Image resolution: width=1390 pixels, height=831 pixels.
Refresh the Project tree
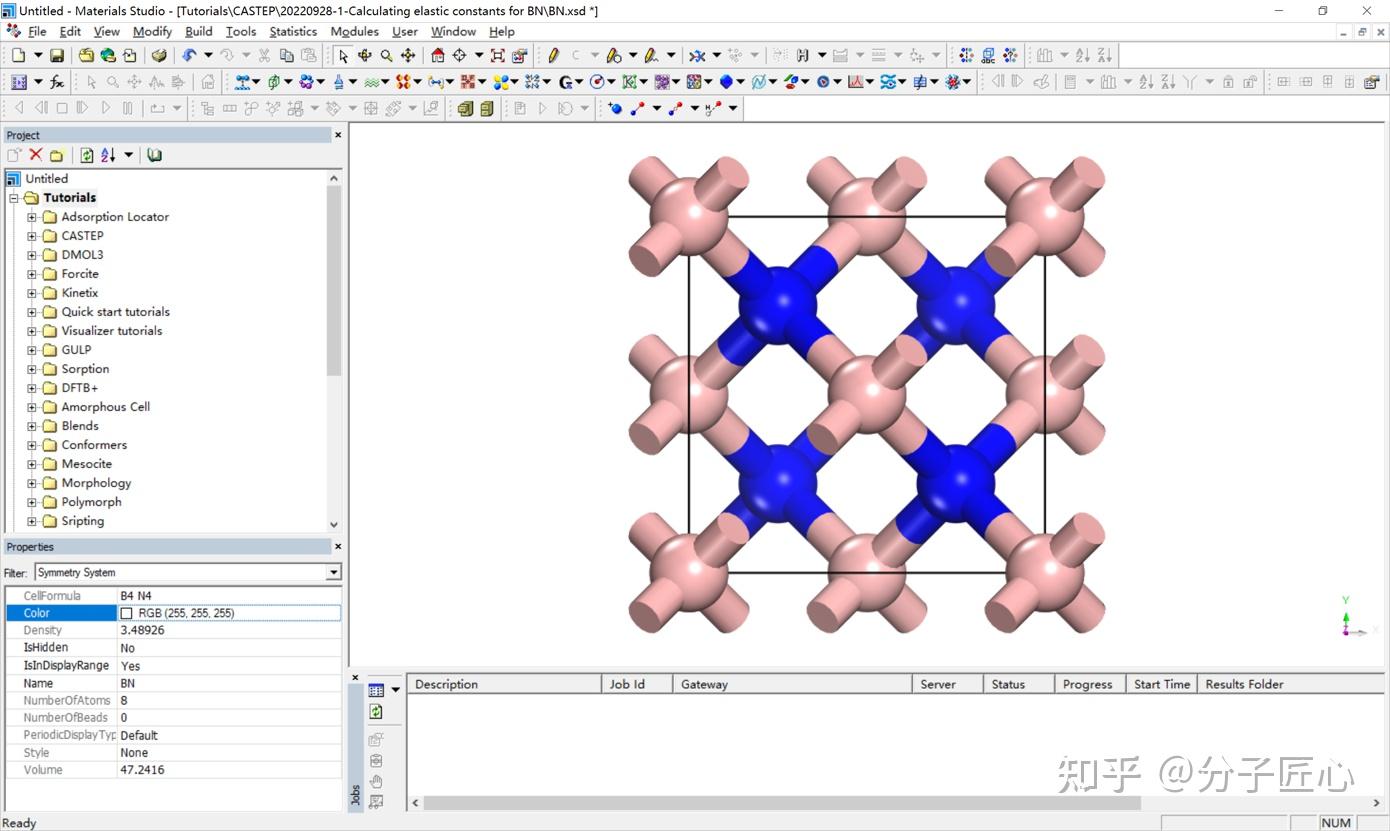coord(86,155)
